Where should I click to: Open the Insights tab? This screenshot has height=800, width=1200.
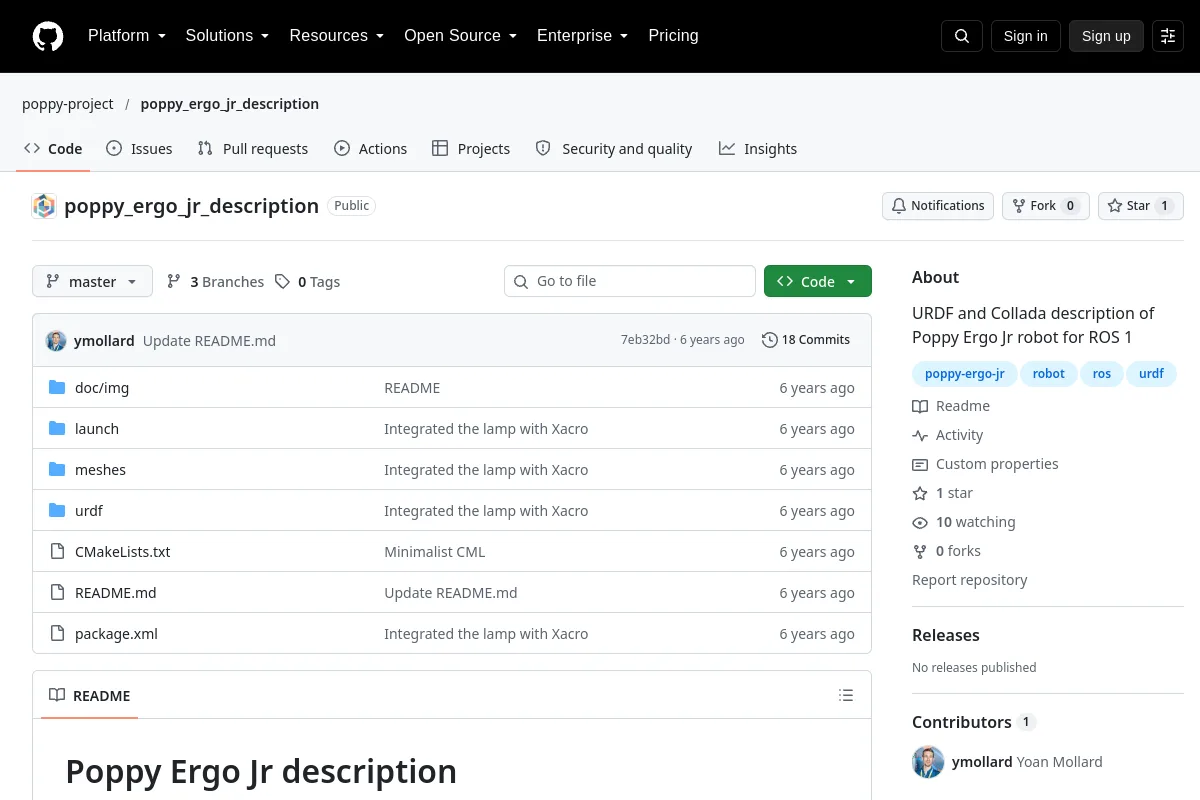point(758,149)
